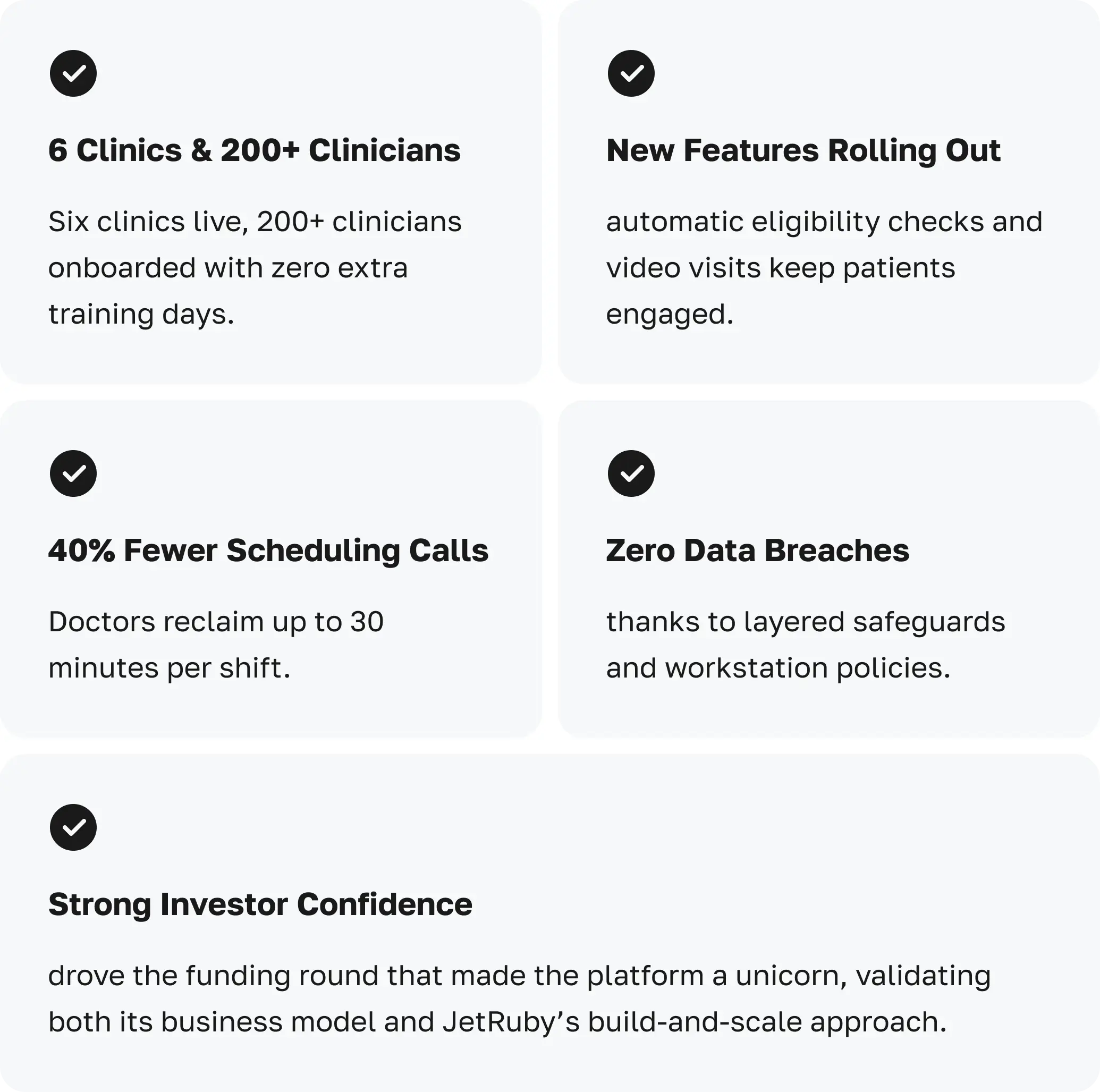Click the 'Zero Data Breaches' heading
The width and height of the screenshot is (1100, 1092).
[757, 551]
